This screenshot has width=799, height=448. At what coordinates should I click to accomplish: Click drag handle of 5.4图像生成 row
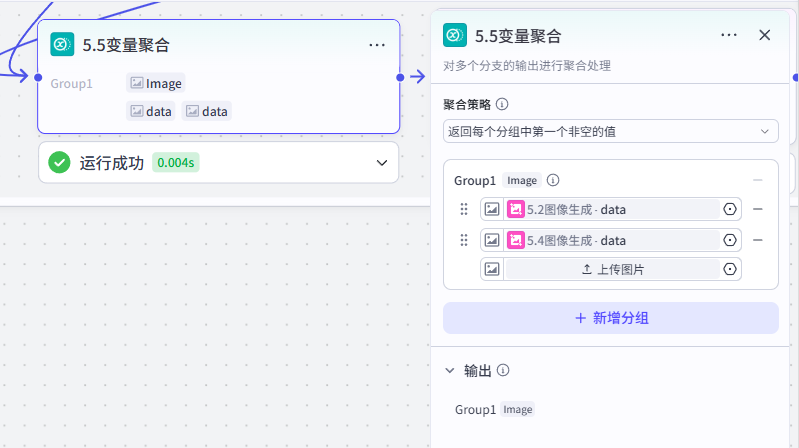click(x=464, y=240)
